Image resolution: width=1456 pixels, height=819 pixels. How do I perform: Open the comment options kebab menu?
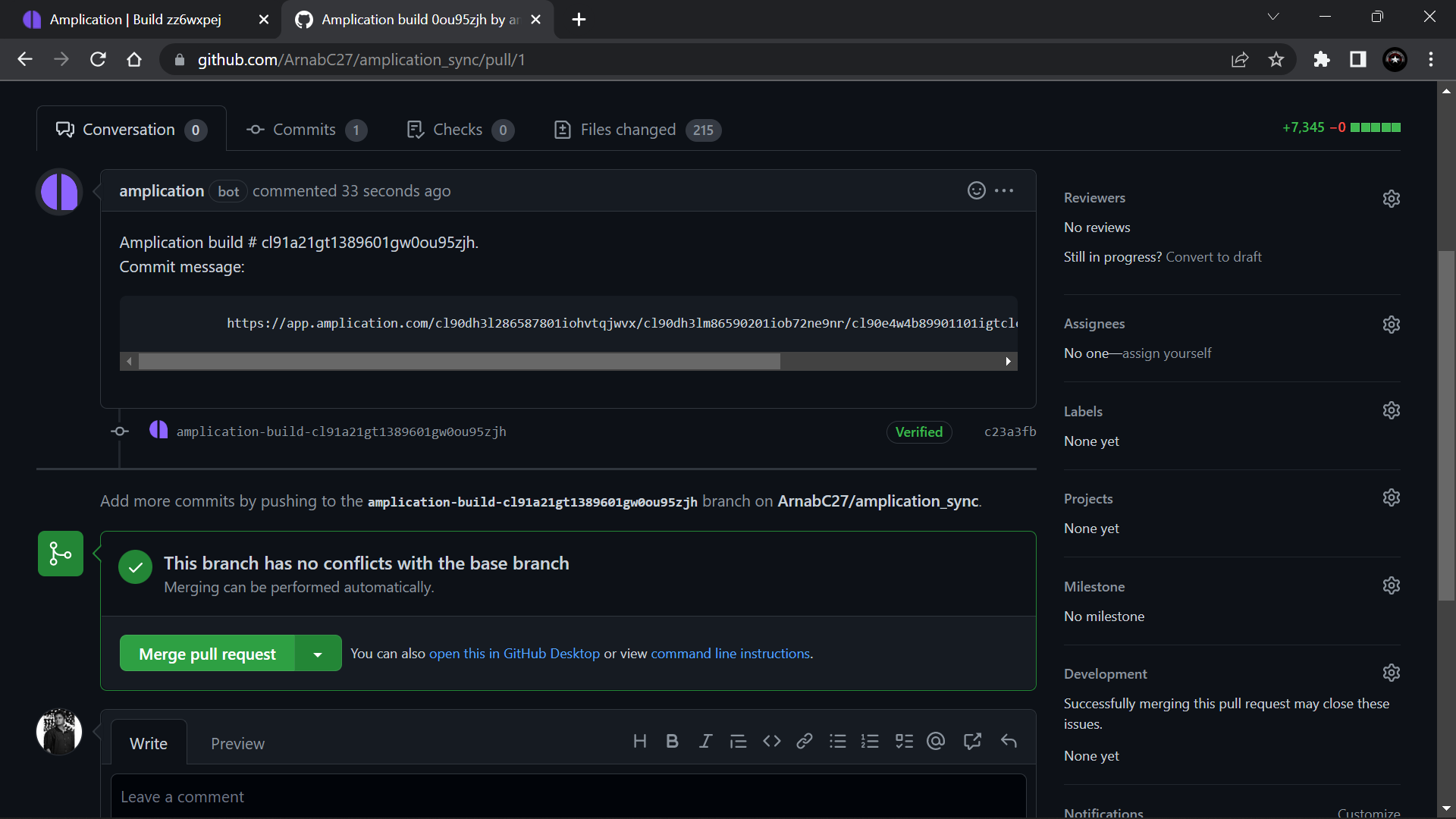pos(1005,190)
